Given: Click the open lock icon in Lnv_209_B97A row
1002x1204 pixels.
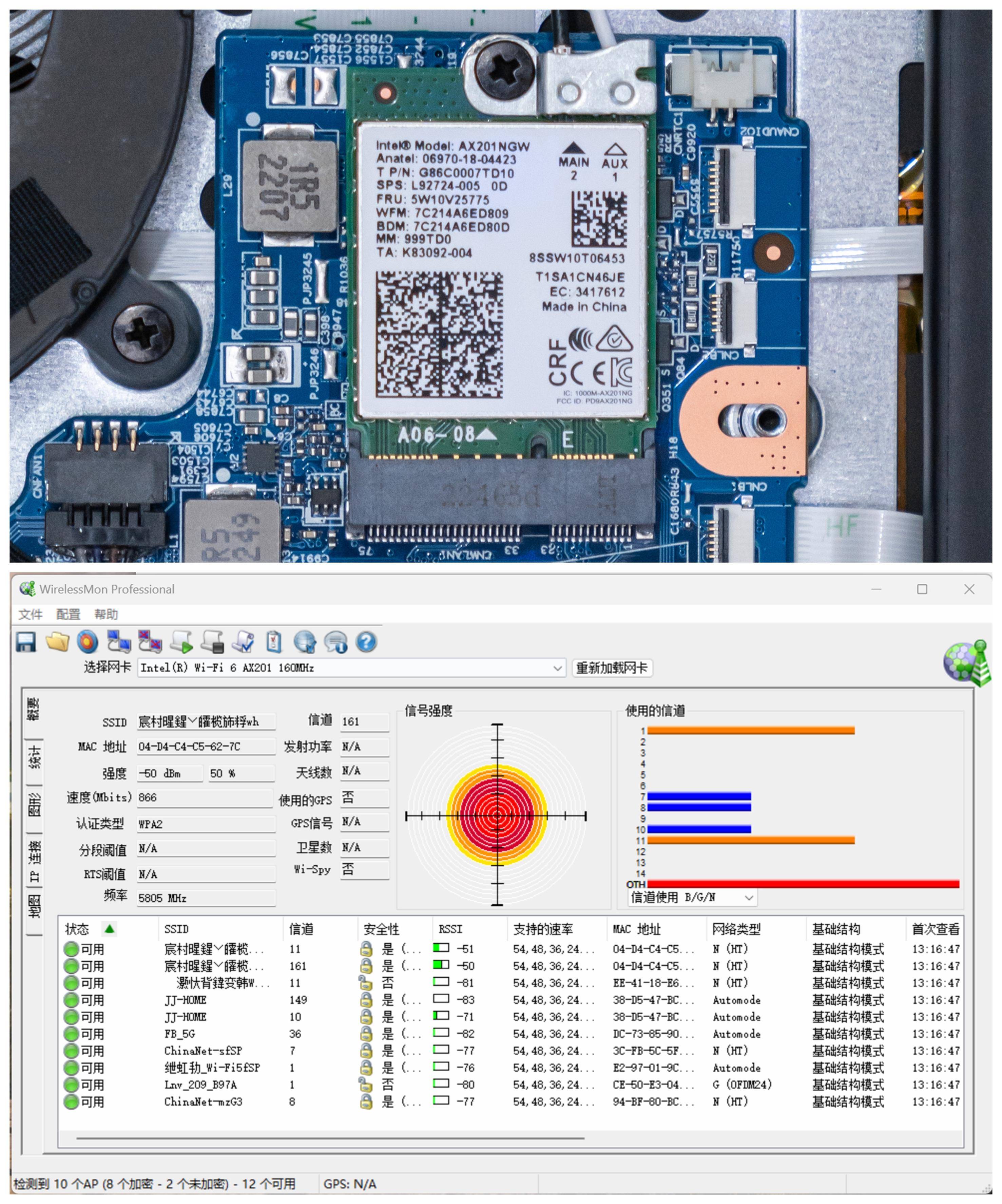Looking at the screenshot, I should pos(365,1085).
